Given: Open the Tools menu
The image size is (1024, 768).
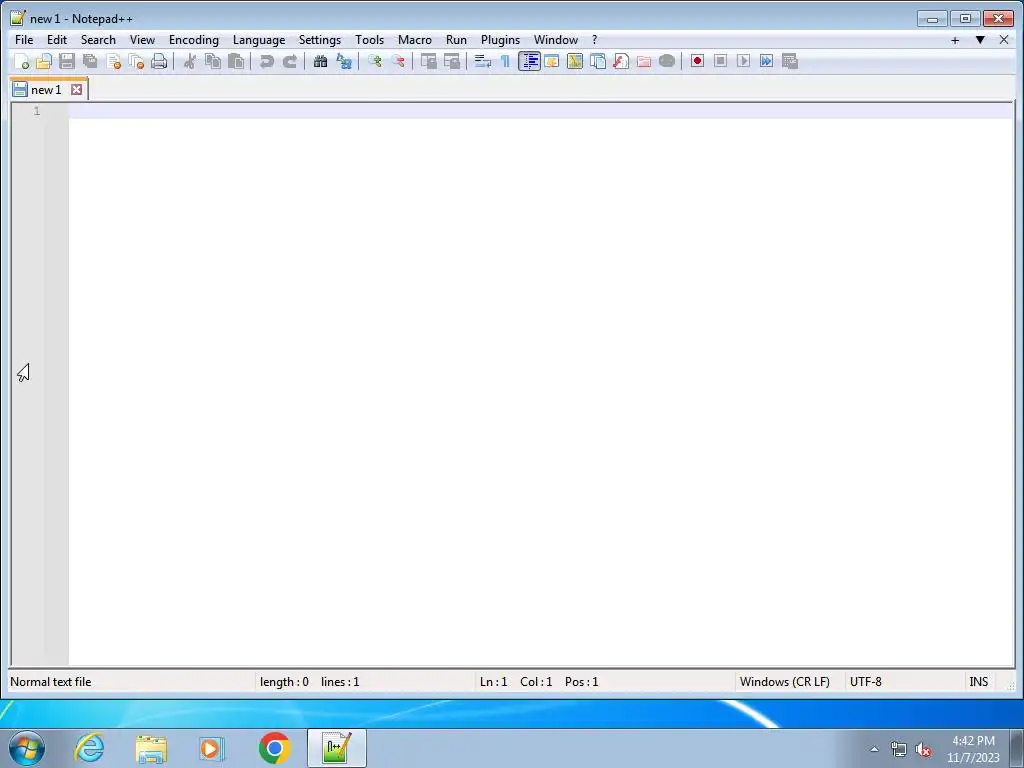Looking at the screenshot, I should pyautogui.click(x=370, y=40).
